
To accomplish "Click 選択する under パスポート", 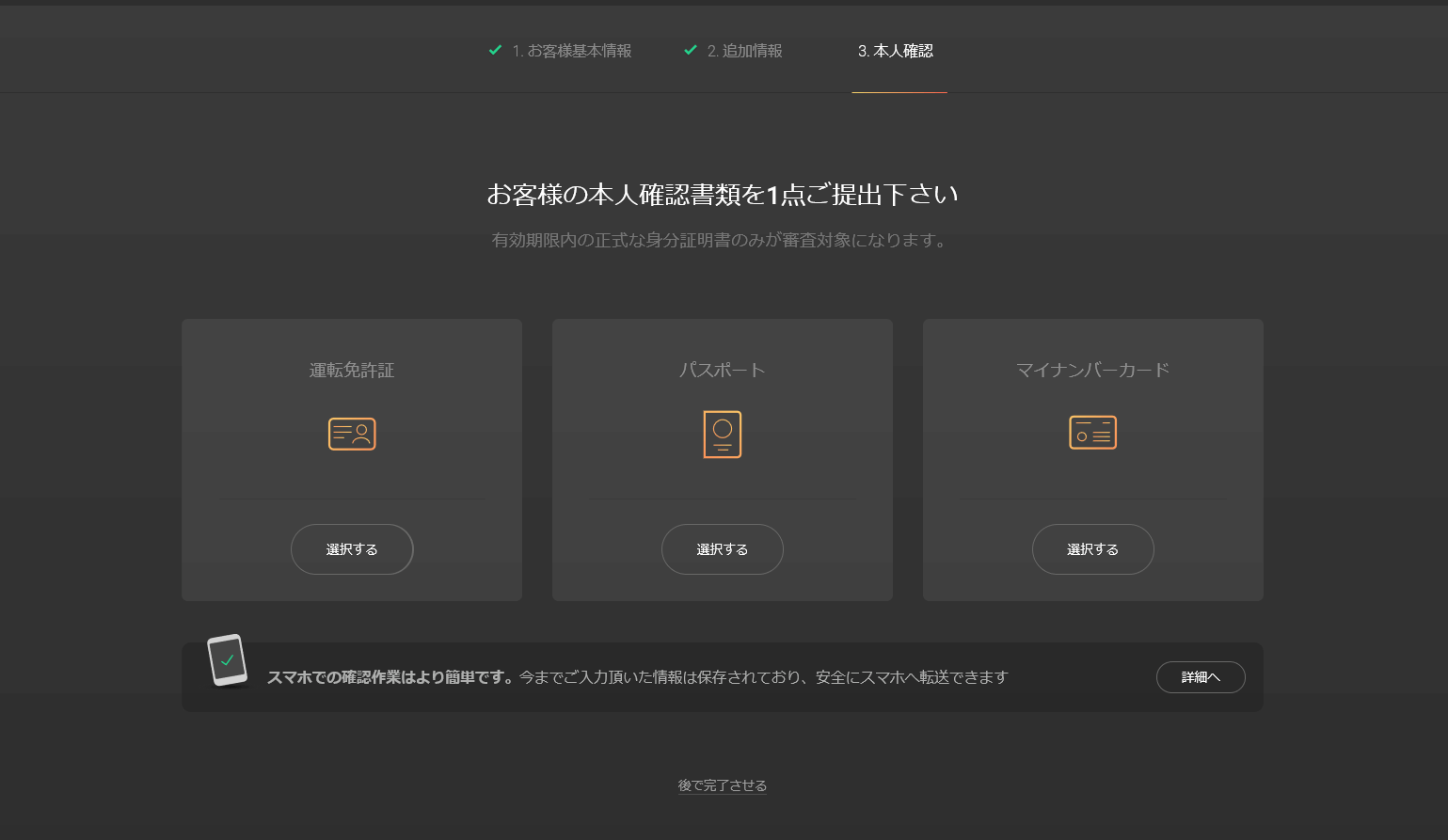I will 722,548.
